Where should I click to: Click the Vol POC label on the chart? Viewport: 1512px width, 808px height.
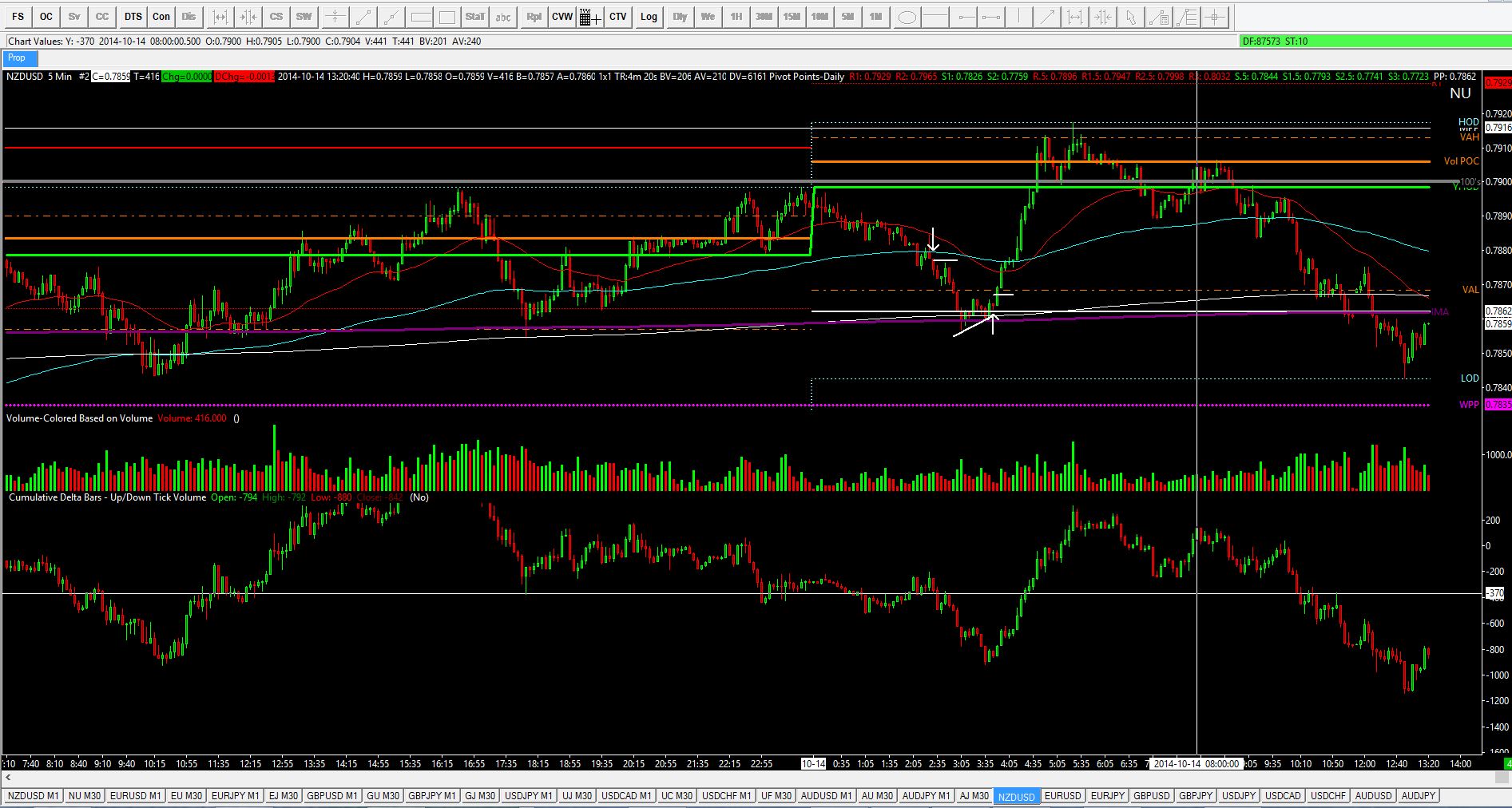point(1461,161)
